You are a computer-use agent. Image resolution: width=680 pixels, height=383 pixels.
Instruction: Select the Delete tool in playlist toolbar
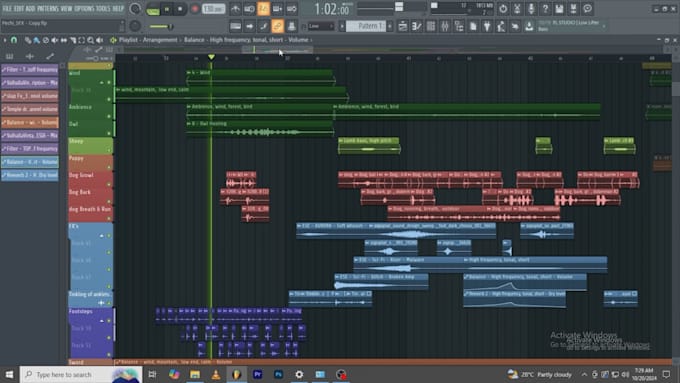pos(46,40)
